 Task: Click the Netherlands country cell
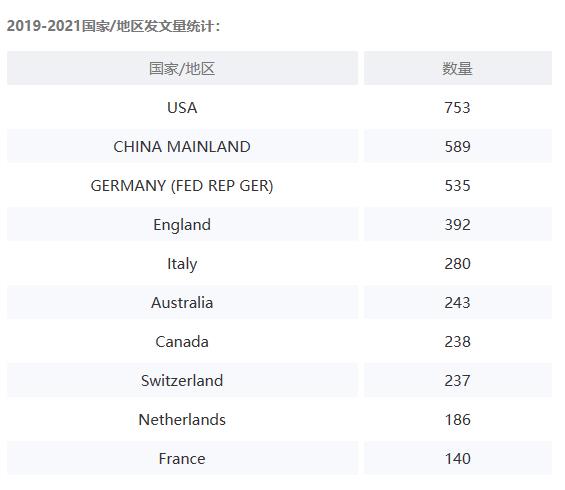tap(182, 419)
